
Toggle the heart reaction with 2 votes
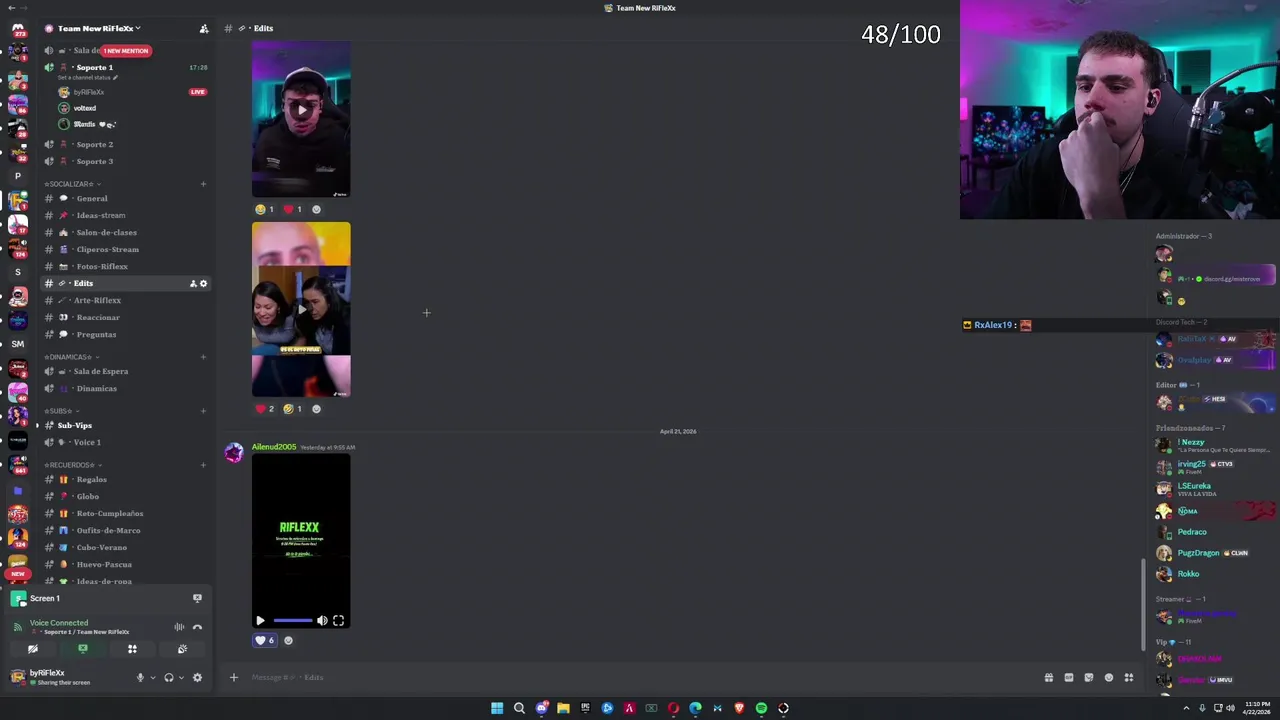click(x=265, y=408)
